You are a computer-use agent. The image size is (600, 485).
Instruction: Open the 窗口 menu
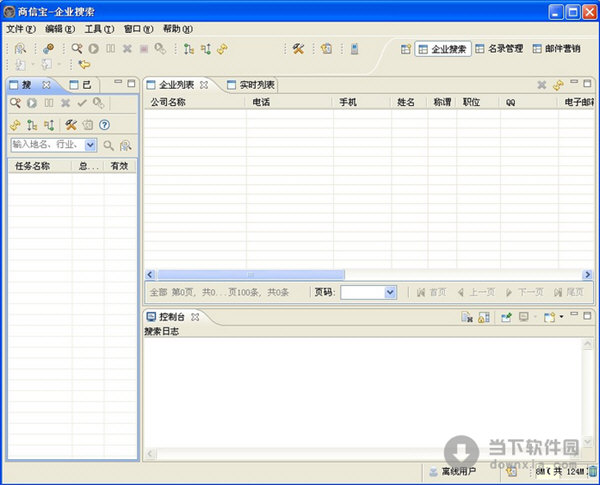click(139, 29)
